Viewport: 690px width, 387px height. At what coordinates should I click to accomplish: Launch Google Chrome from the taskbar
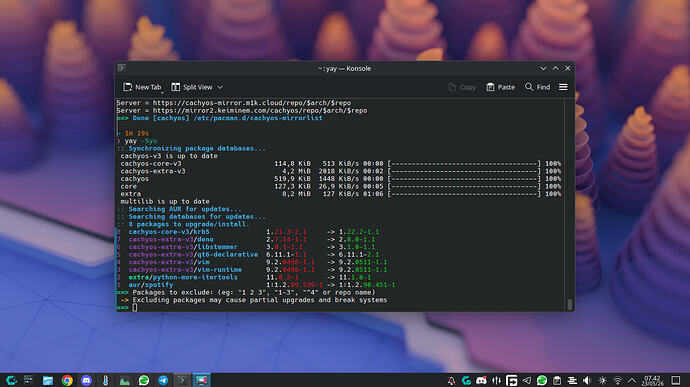67,380
